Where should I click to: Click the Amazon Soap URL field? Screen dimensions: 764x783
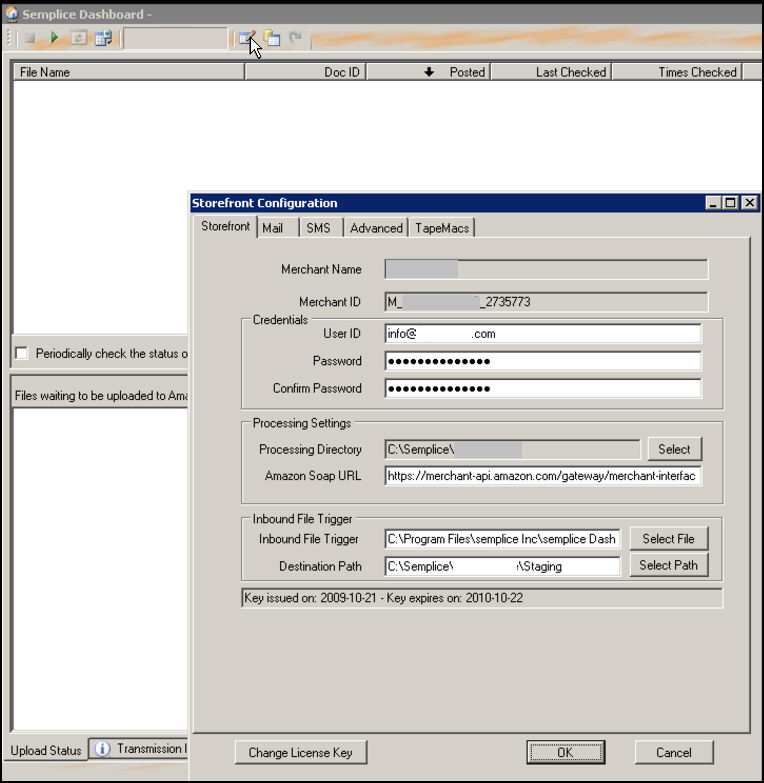tap(543, 476)
